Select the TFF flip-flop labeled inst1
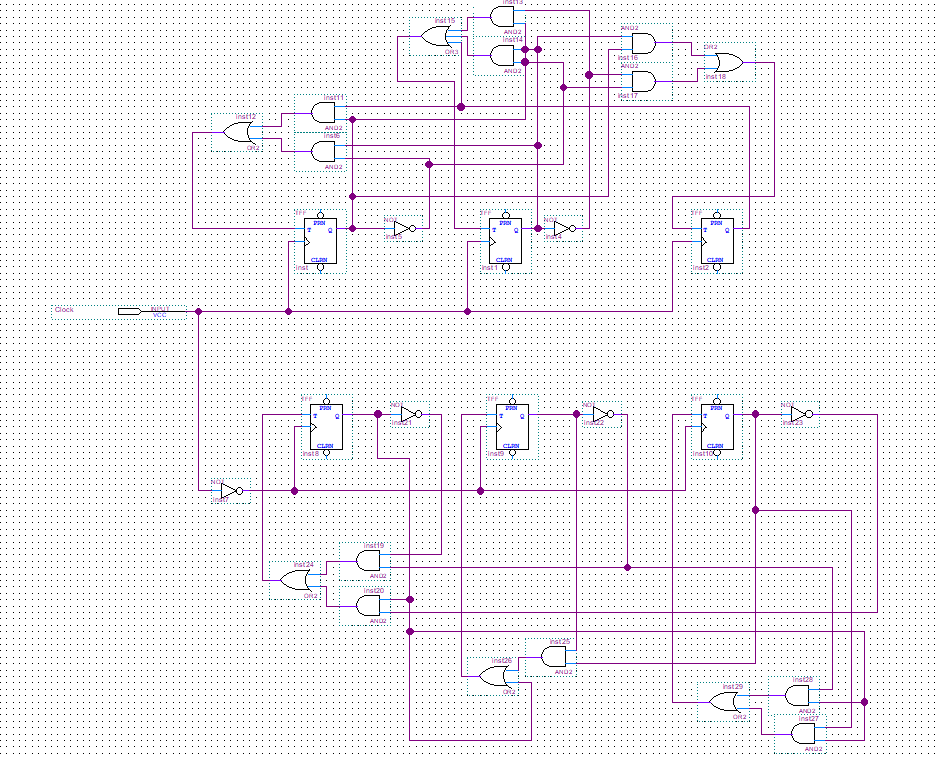The height and width of the screenshot is (759, 937). coord(506,241)
